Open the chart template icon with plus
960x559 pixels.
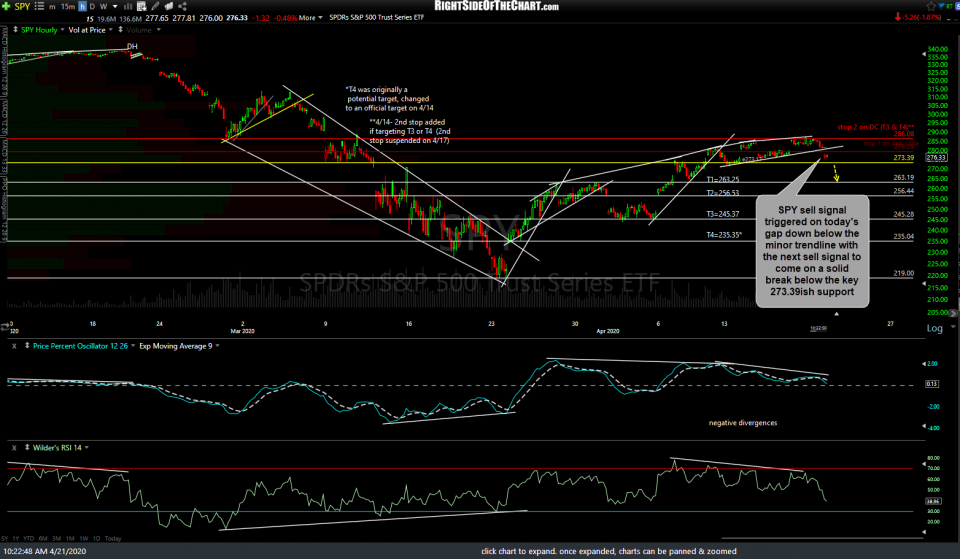(x=142, y=6)
